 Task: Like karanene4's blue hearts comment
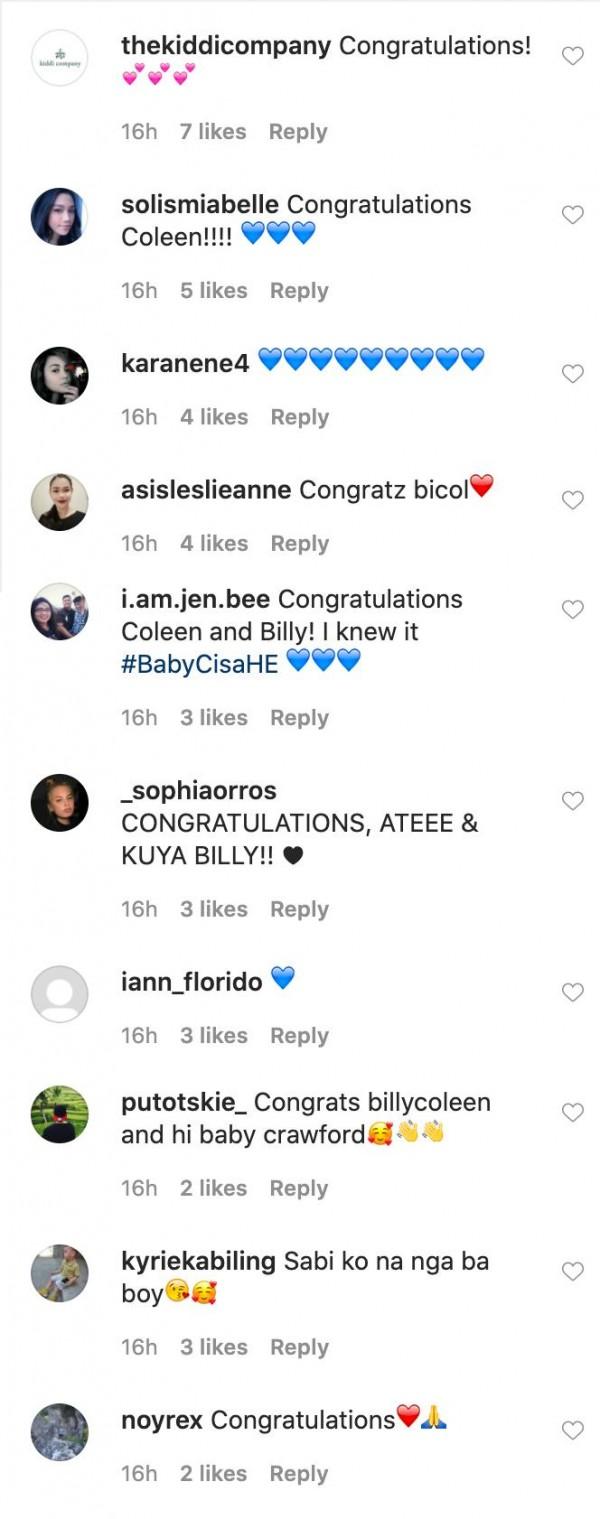pyautogui.click(x=572, y=374)
